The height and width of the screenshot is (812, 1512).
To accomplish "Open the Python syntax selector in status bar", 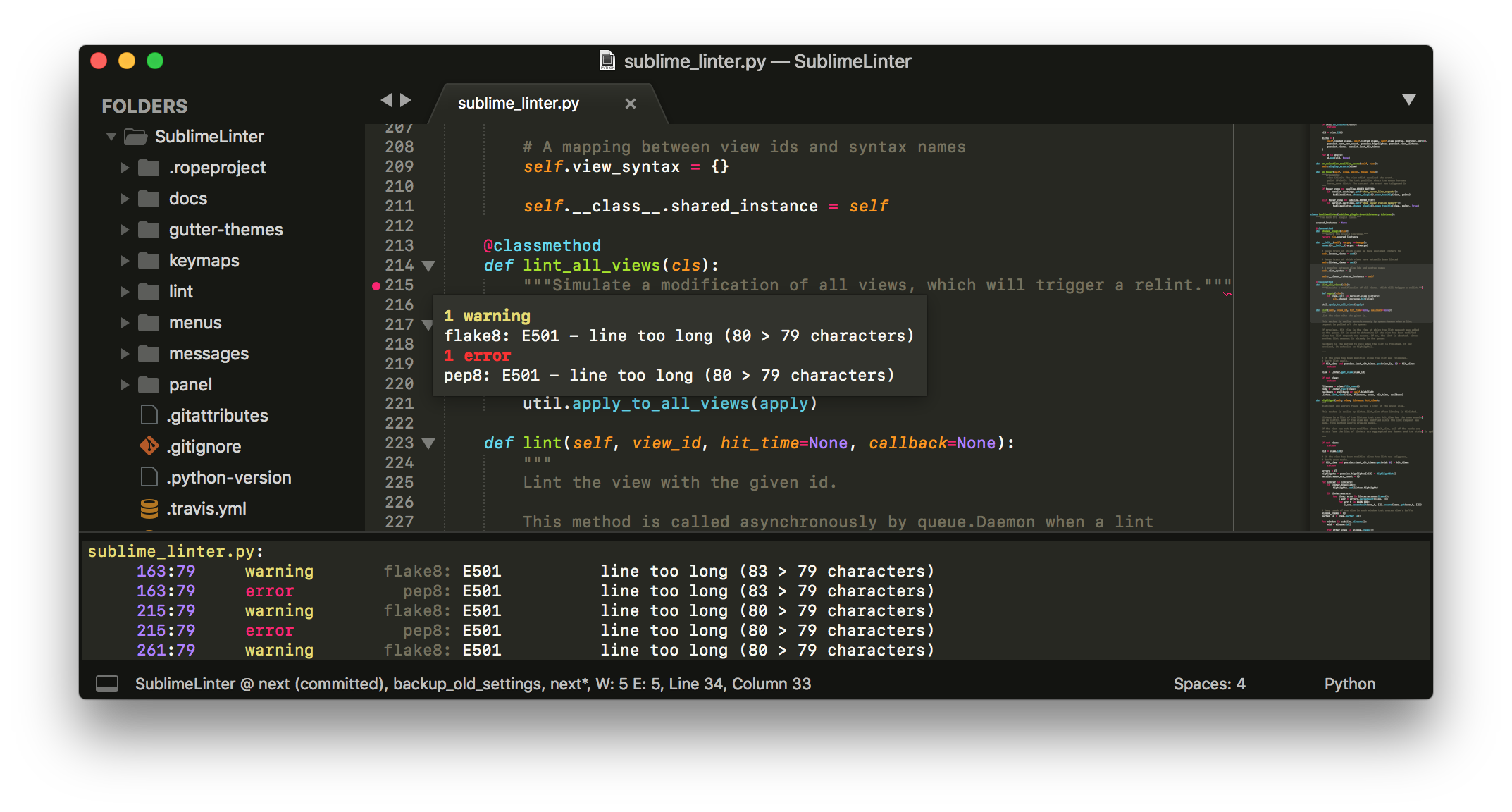I will pyautogui.click(x=1349, y=683).
